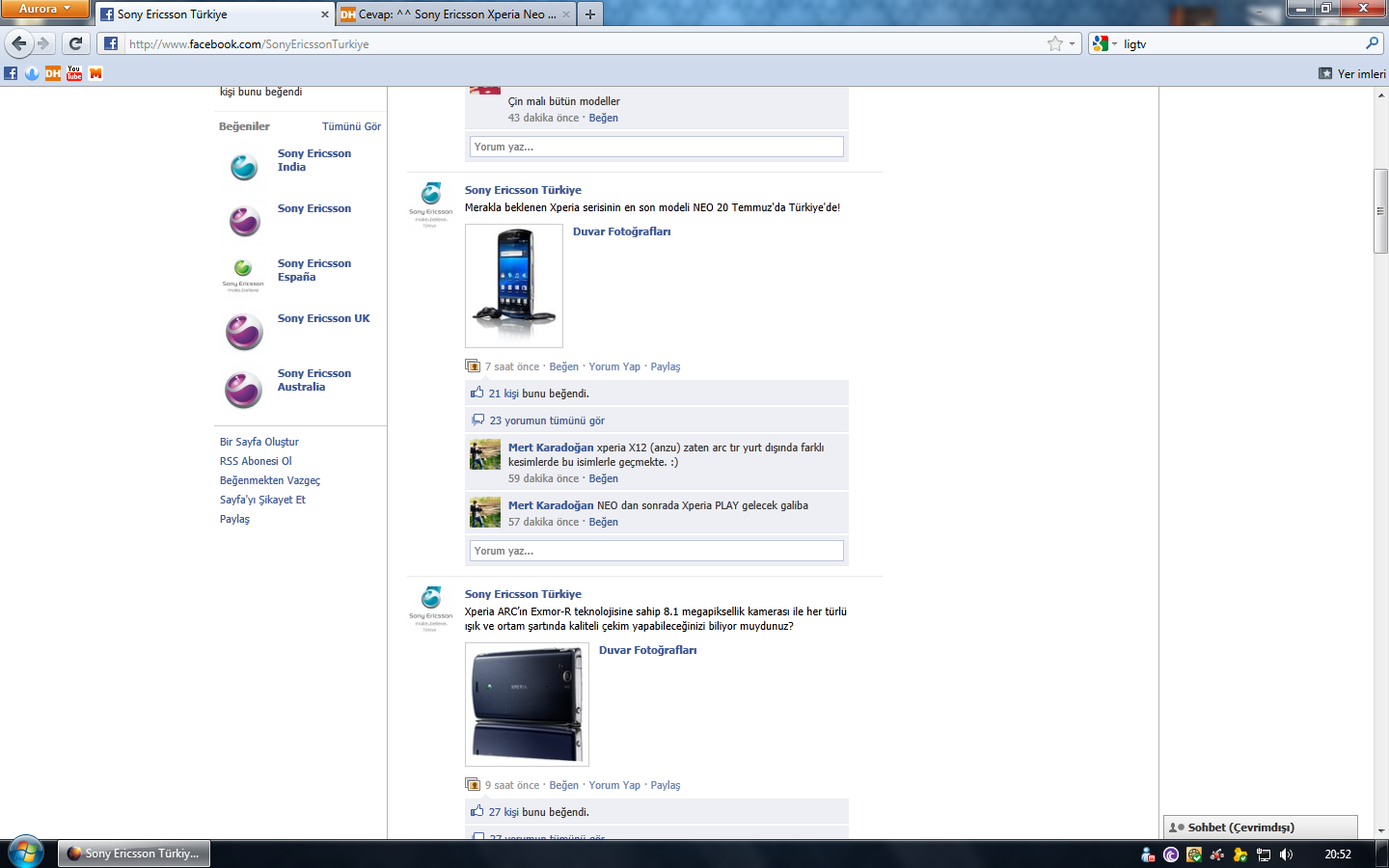This screenshot has width=1389, height=868.
Task: Open the Google search engine selector
Action: [1104, 43]
